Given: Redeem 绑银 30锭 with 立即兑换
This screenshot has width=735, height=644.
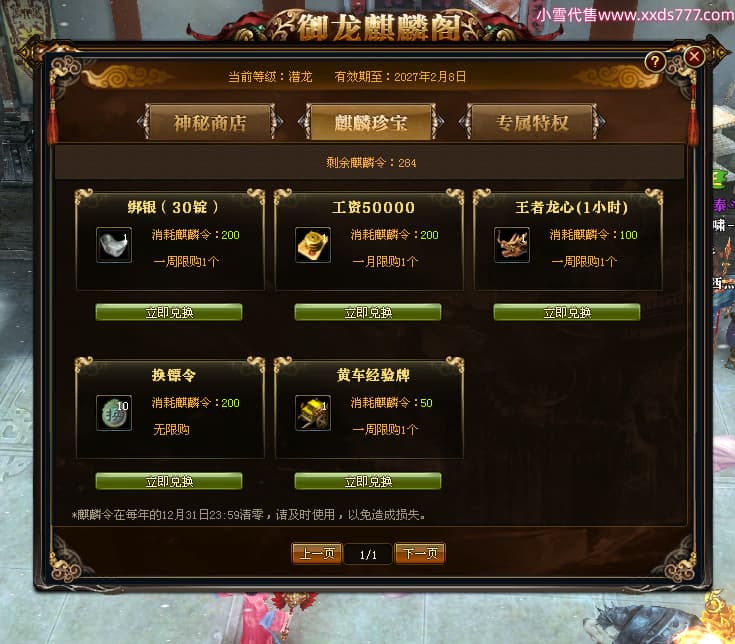Looking at the screenshot, I should point(169,312).
